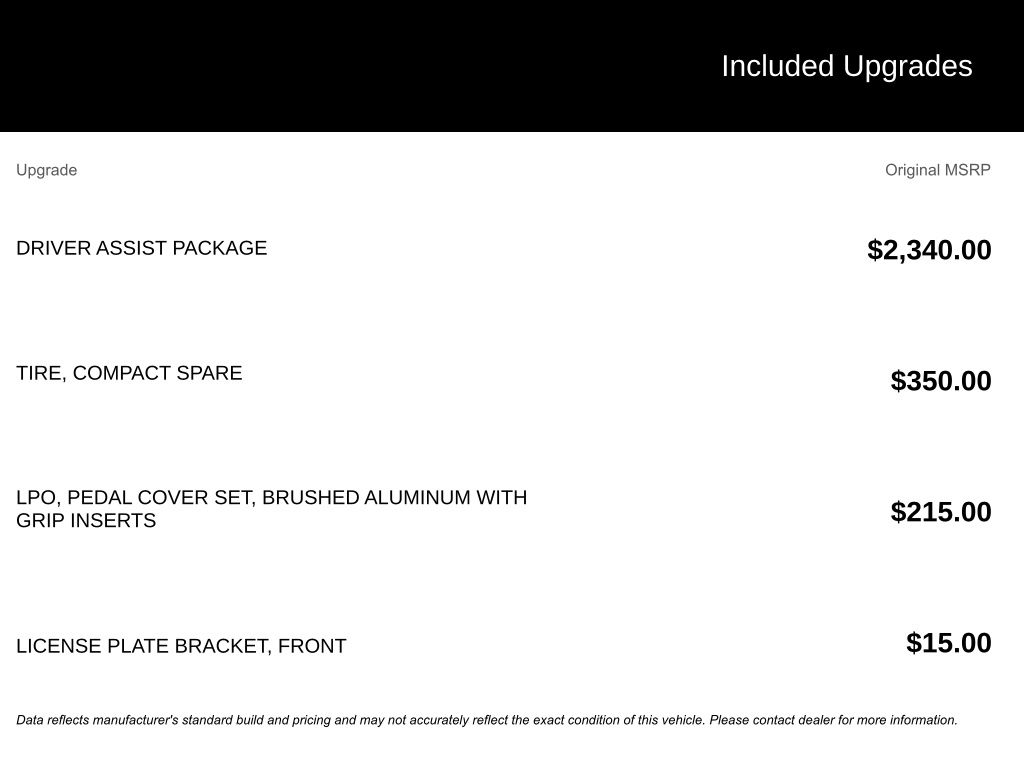Click the word FRONT in last row
The height and width of the screenshot is (768, 1024).
312,646
